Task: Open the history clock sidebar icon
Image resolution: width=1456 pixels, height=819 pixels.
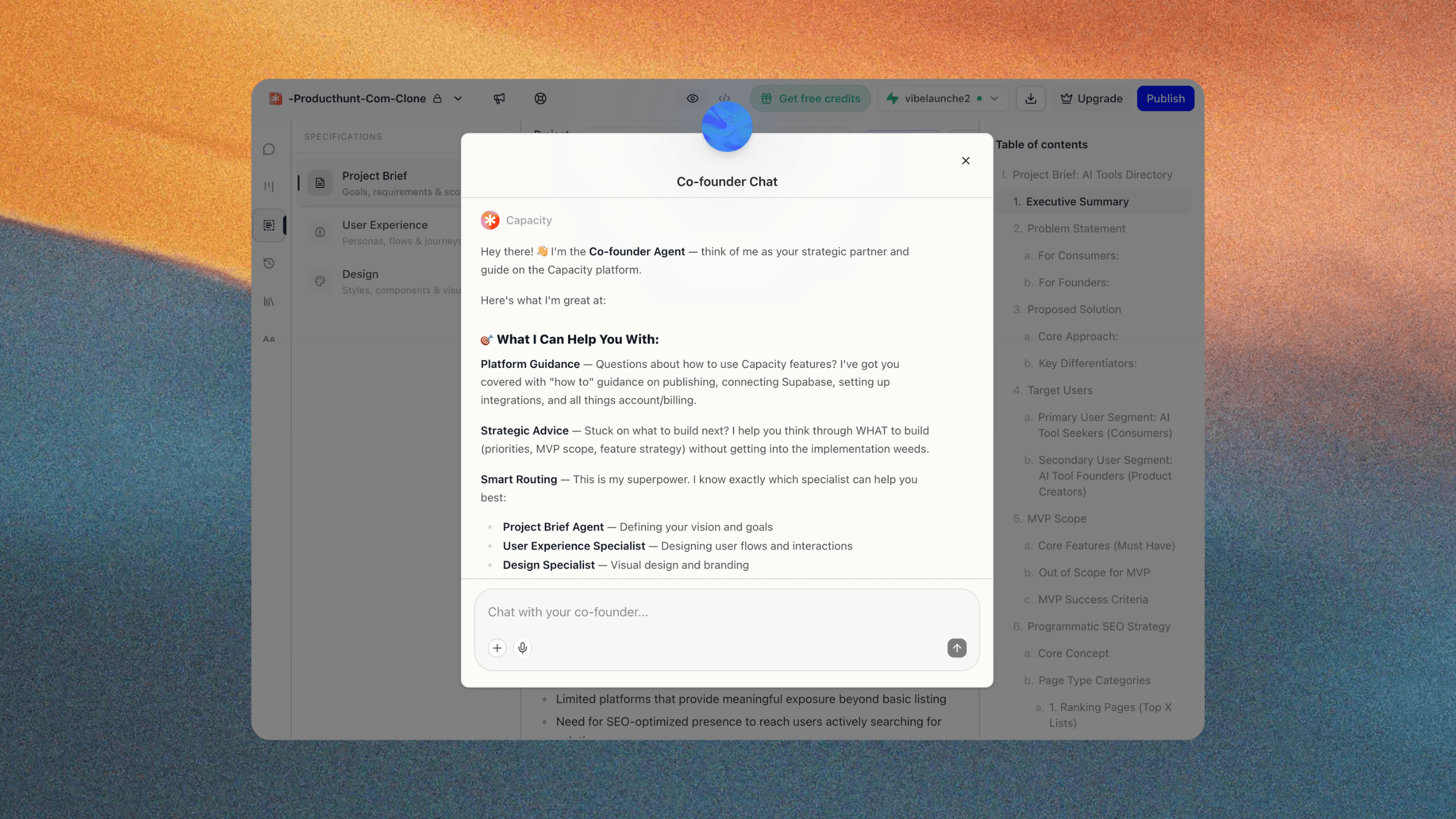Action: pyautogui.click(x=269, y=263)
